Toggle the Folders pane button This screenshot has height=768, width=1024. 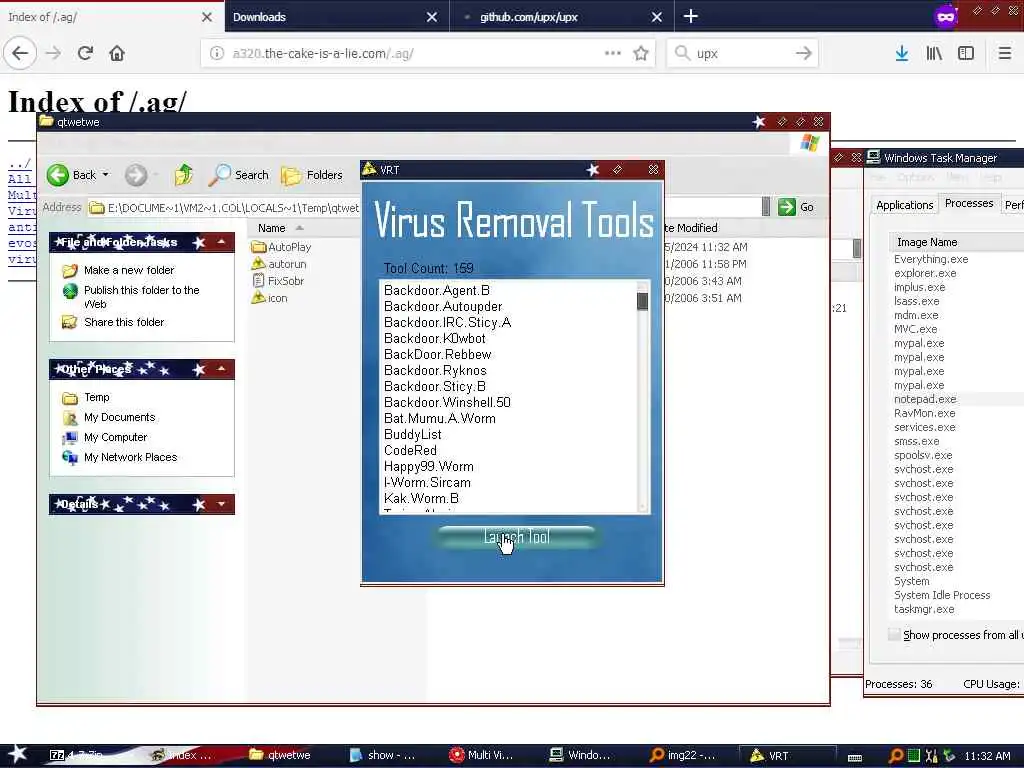pyautogui.click(x=312, y=175)
